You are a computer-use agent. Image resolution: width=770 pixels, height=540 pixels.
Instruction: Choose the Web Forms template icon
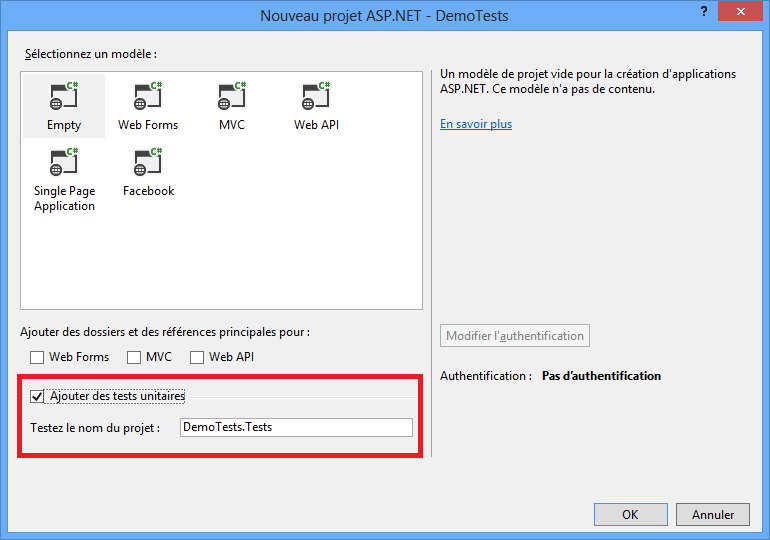tap(148, 96)
